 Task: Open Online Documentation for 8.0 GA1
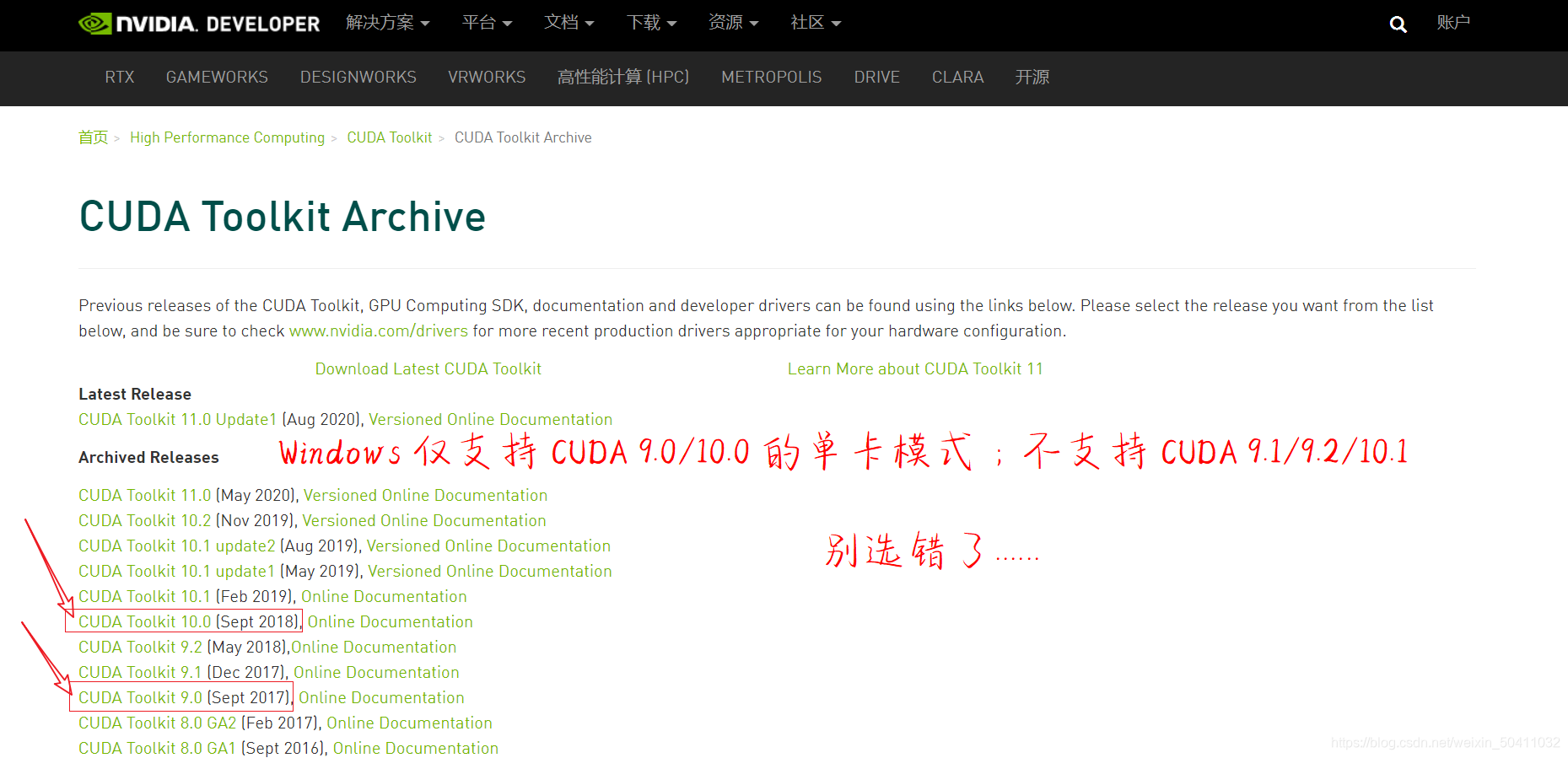pyautogui.click(x=416, y=748)
